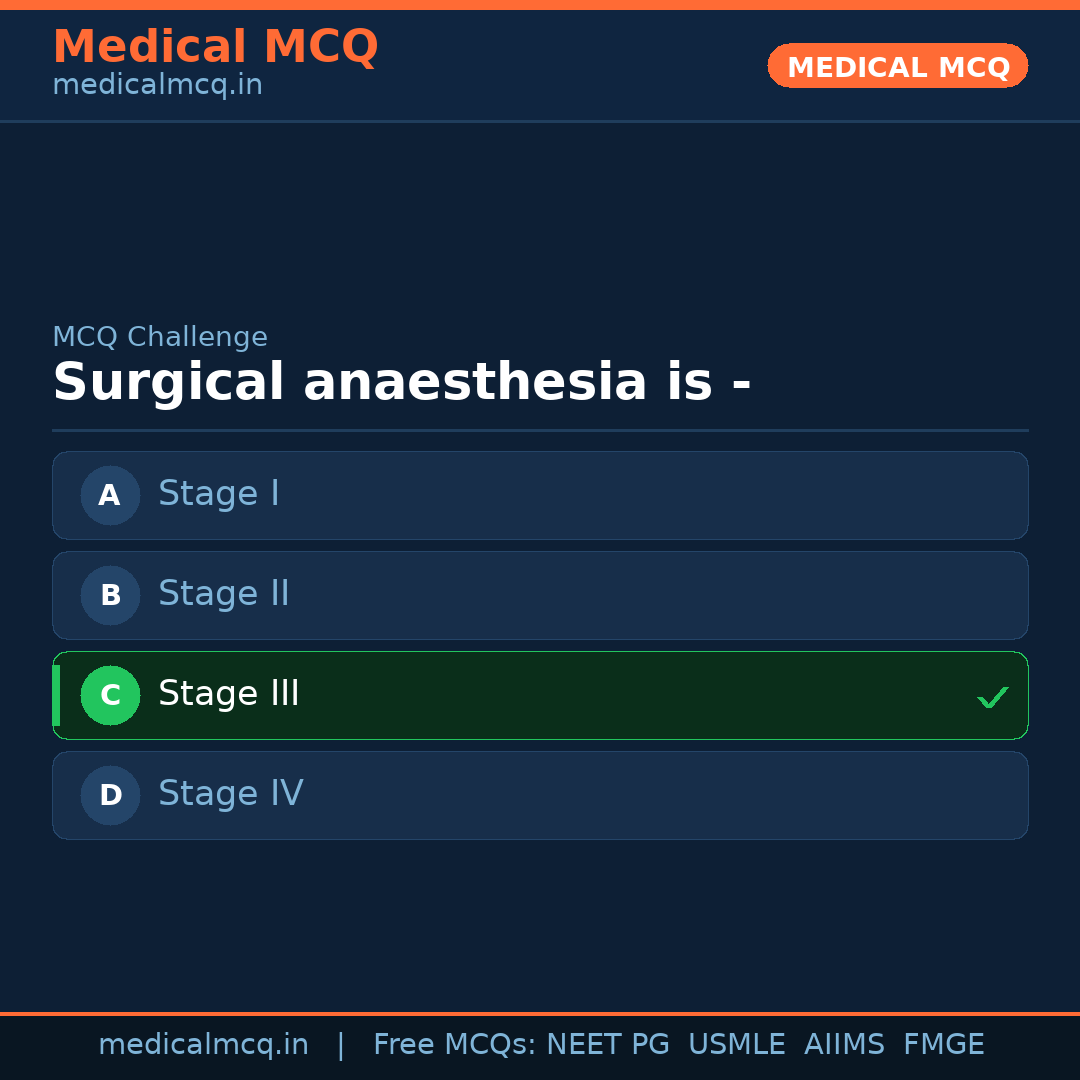This screenshot has width=1080, height=1080.
Task: Click the letter D circle icon
Action: 110,795
